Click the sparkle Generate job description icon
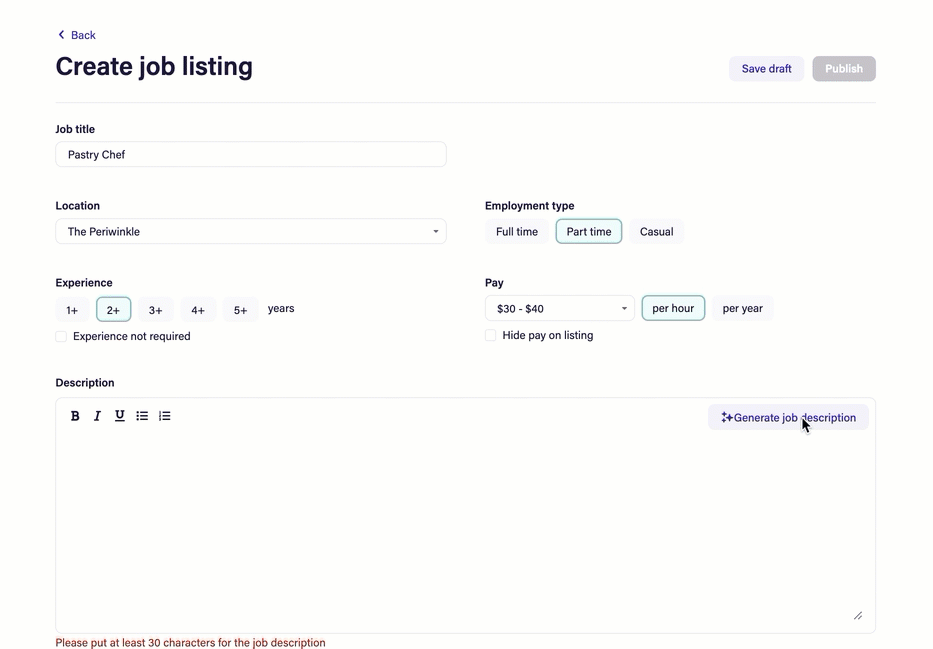The width and height of the screenshot is (933, 649). [725, 417]
